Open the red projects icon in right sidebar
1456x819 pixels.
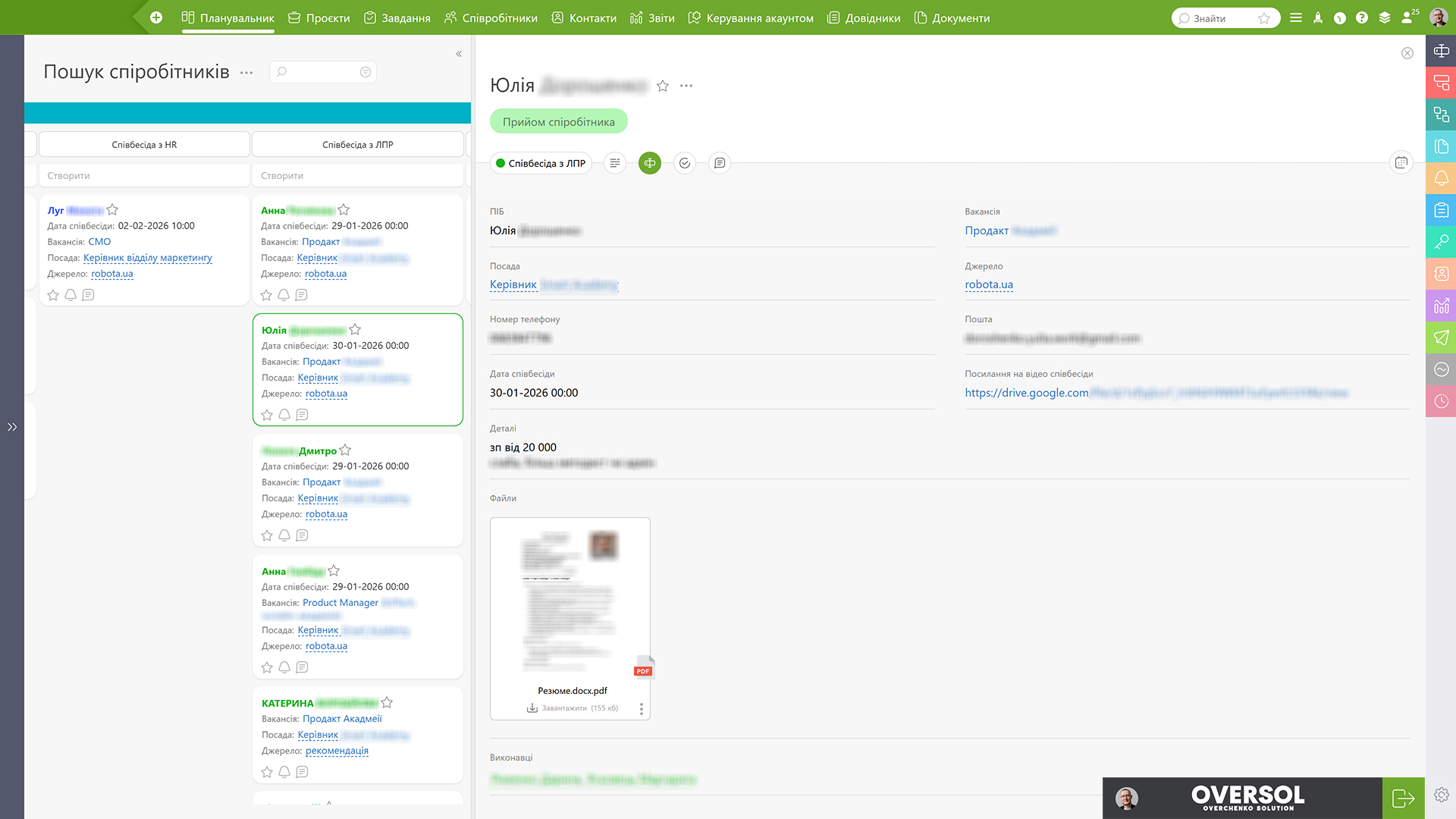1441,83
